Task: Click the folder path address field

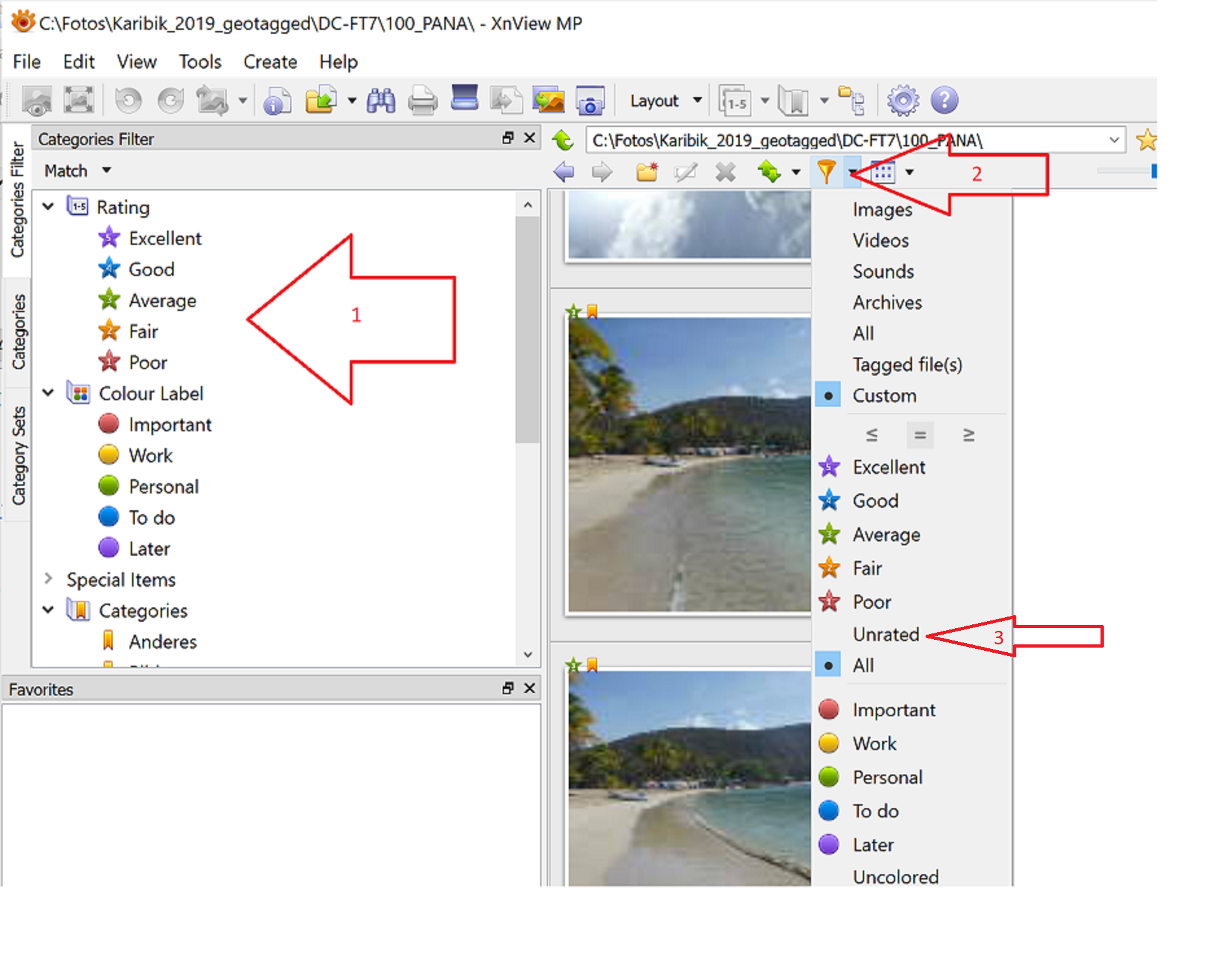Action: tap(842, 141)
